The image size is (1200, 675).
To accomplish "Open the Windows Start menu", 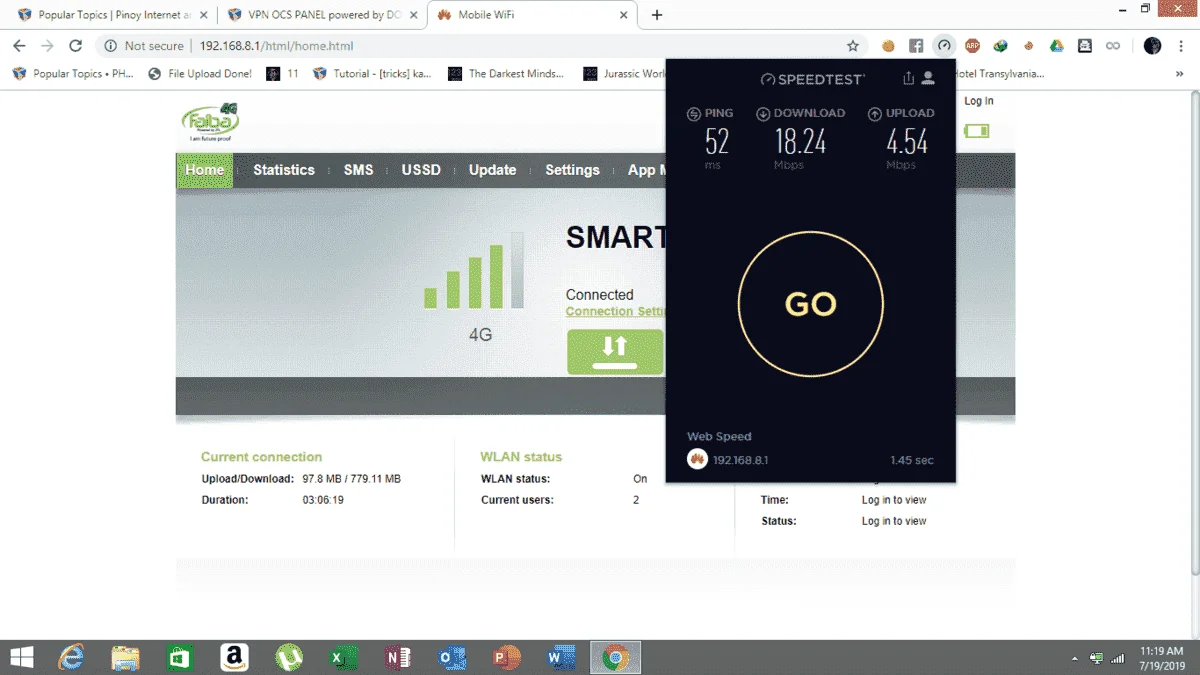I will [21, 657].
